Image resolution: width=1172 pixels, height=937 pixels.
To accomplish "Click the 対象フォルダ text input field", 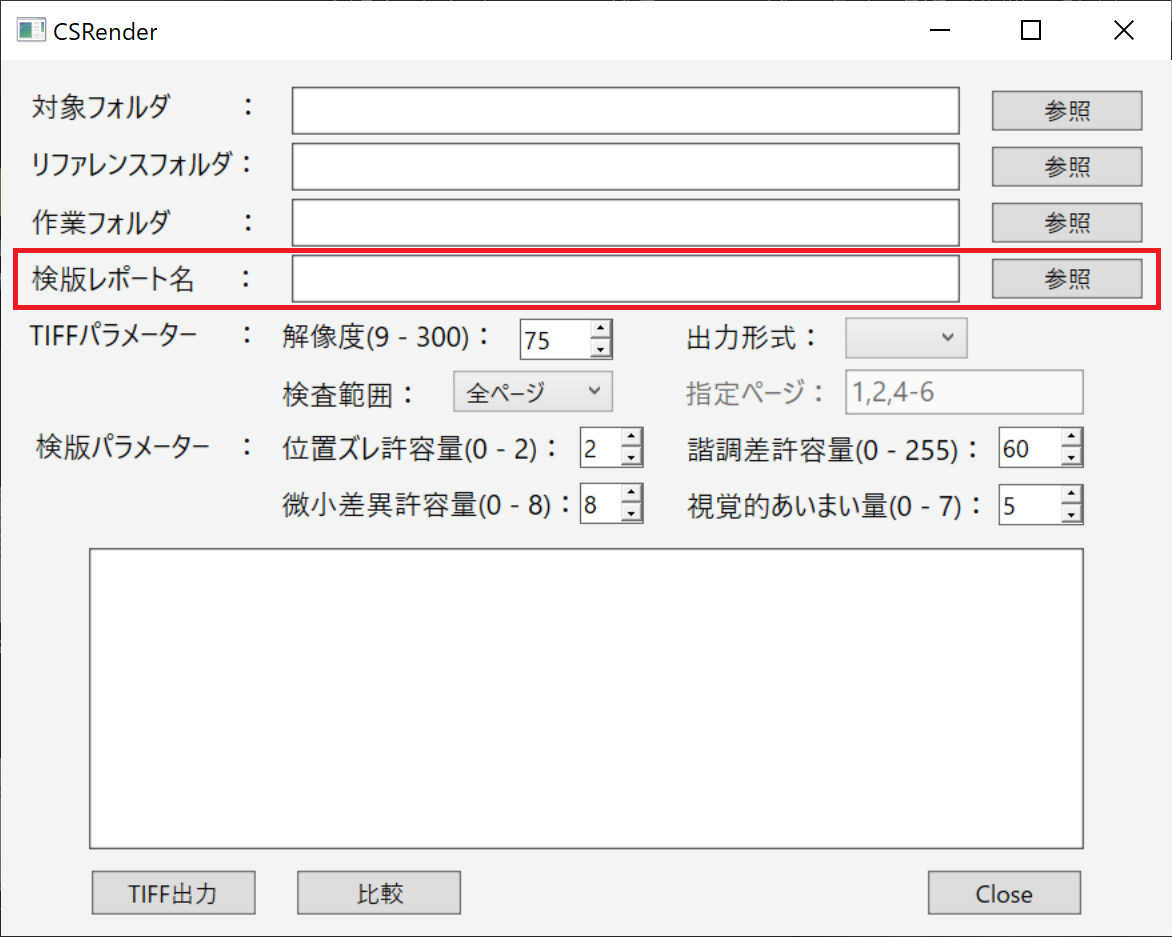I will click(625, 111).
